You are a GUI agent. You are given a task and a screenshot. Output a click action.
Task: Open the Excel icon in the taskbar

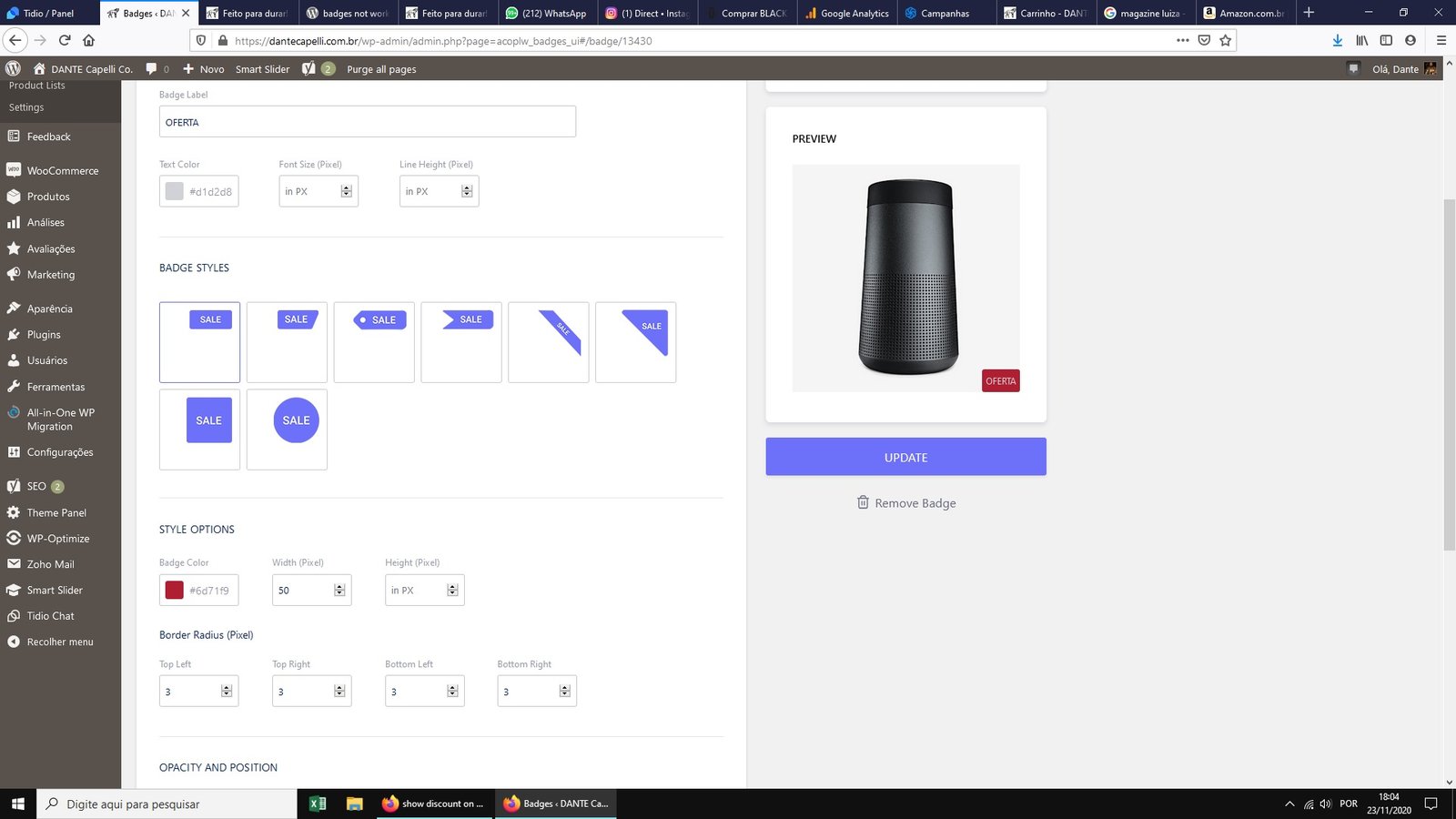(318, 804)
